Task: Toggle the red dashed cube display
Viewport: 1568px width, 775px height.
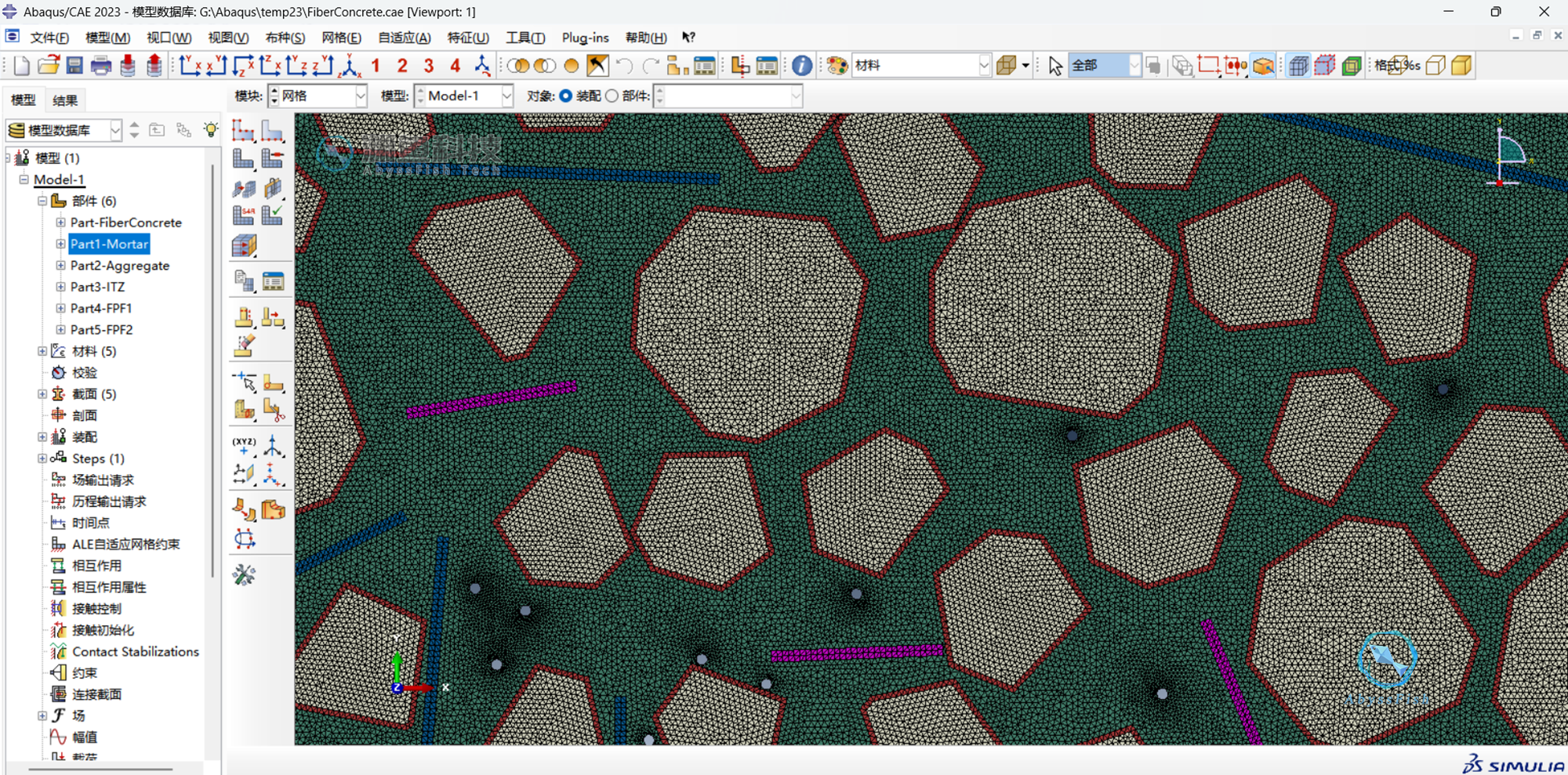Action: coord(1325,66)
